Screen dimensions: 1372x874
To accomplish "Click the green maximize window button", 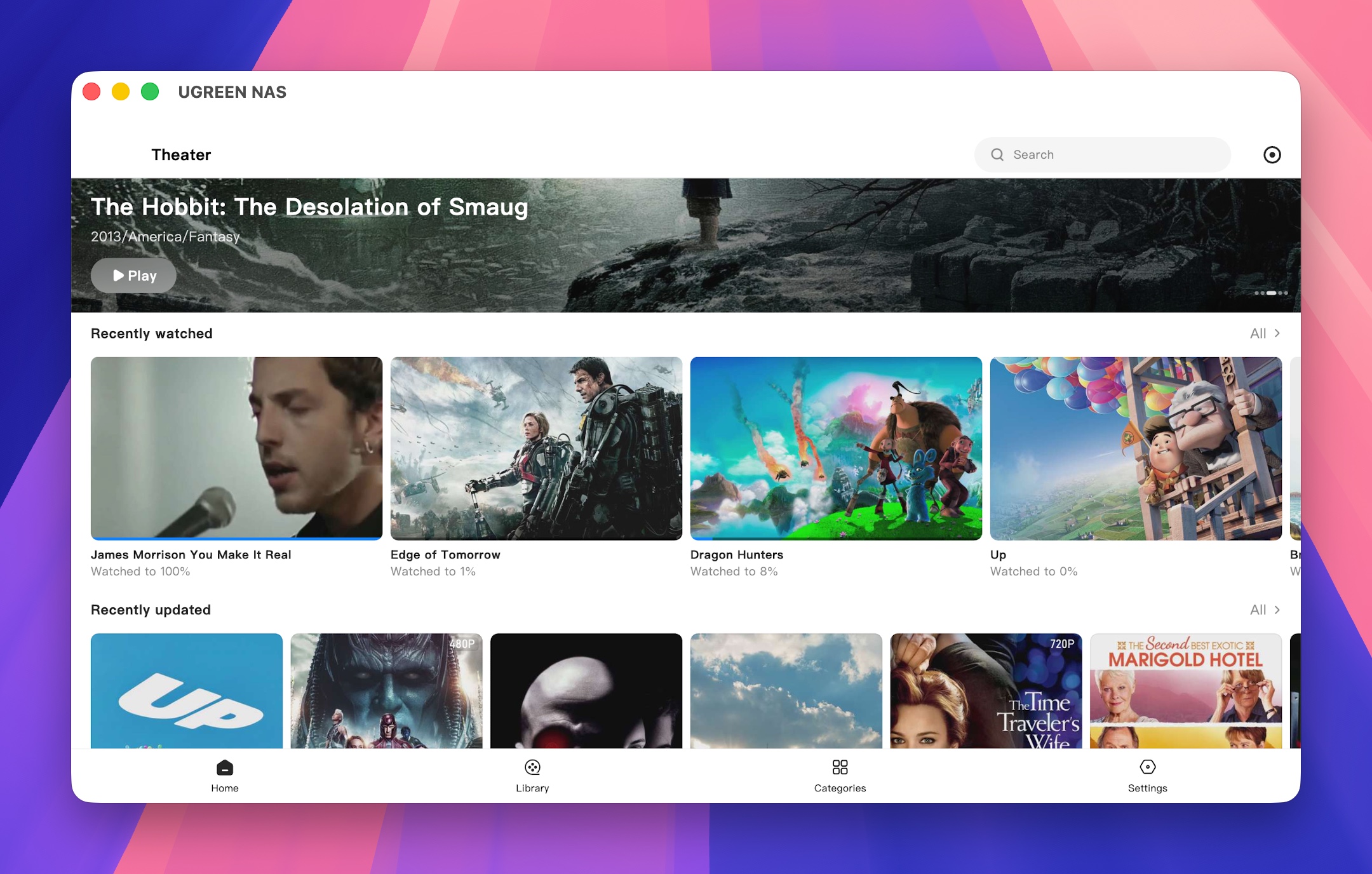I will click(150, 92).
